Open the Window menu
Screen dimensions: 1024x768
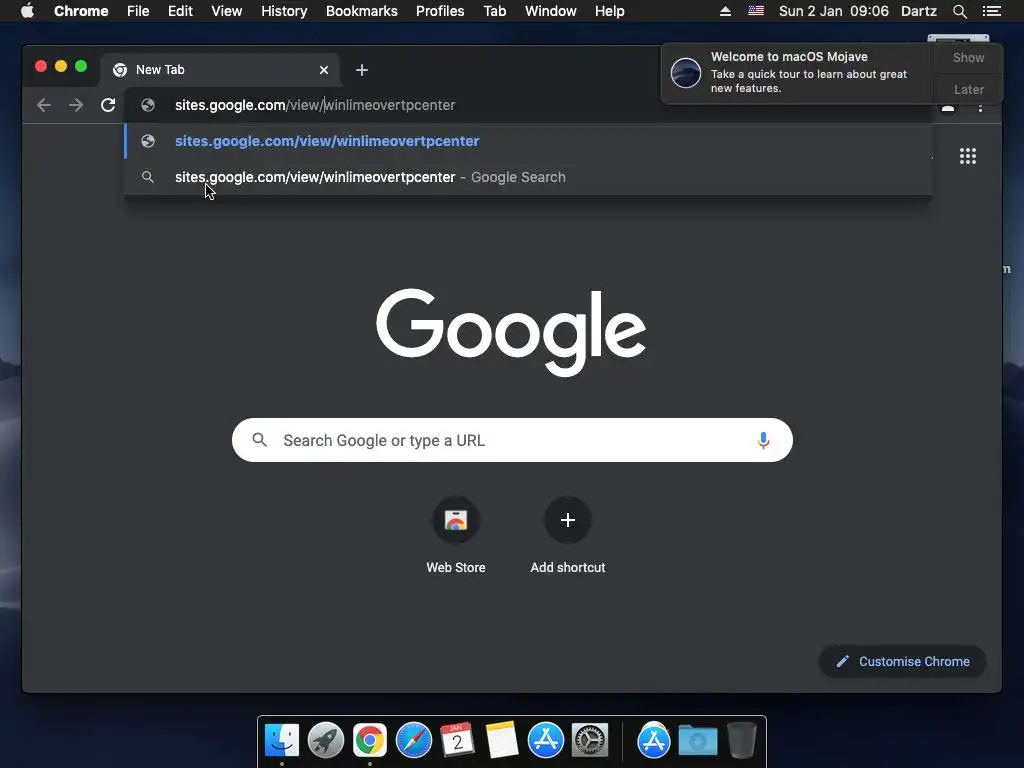551,11
